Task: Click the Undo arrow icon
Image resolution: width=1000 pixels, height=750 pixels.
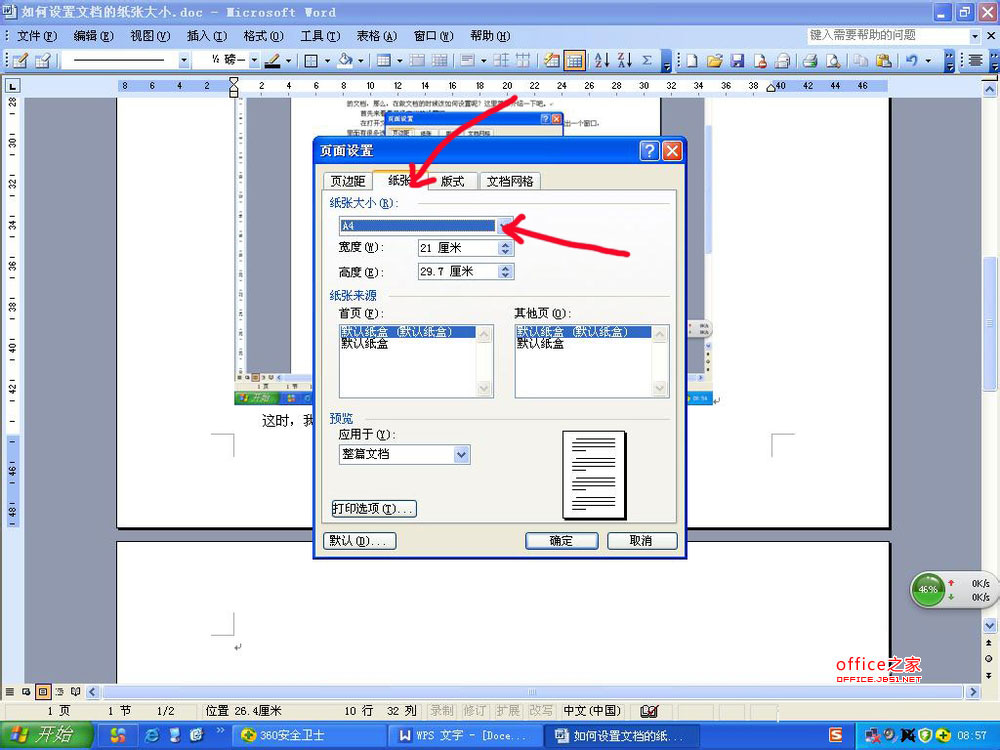Action: pos(912,60)
